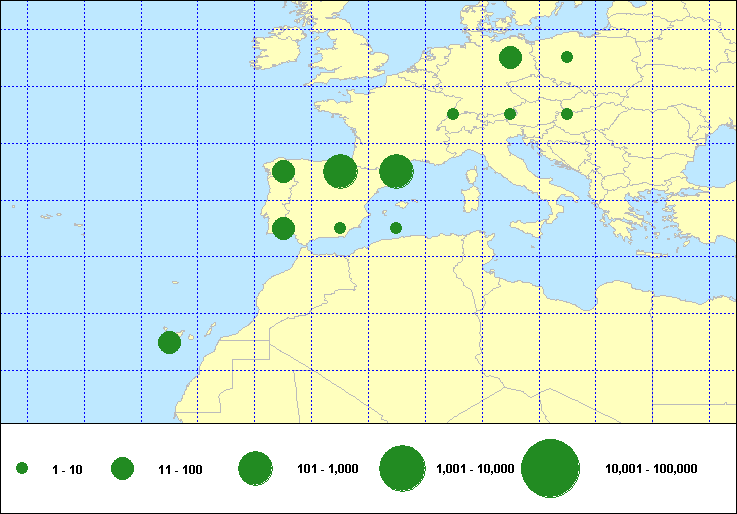Screen dimensions: 737x514
Task: Click the large circle in north-central Spain
Action: (340, 172)
